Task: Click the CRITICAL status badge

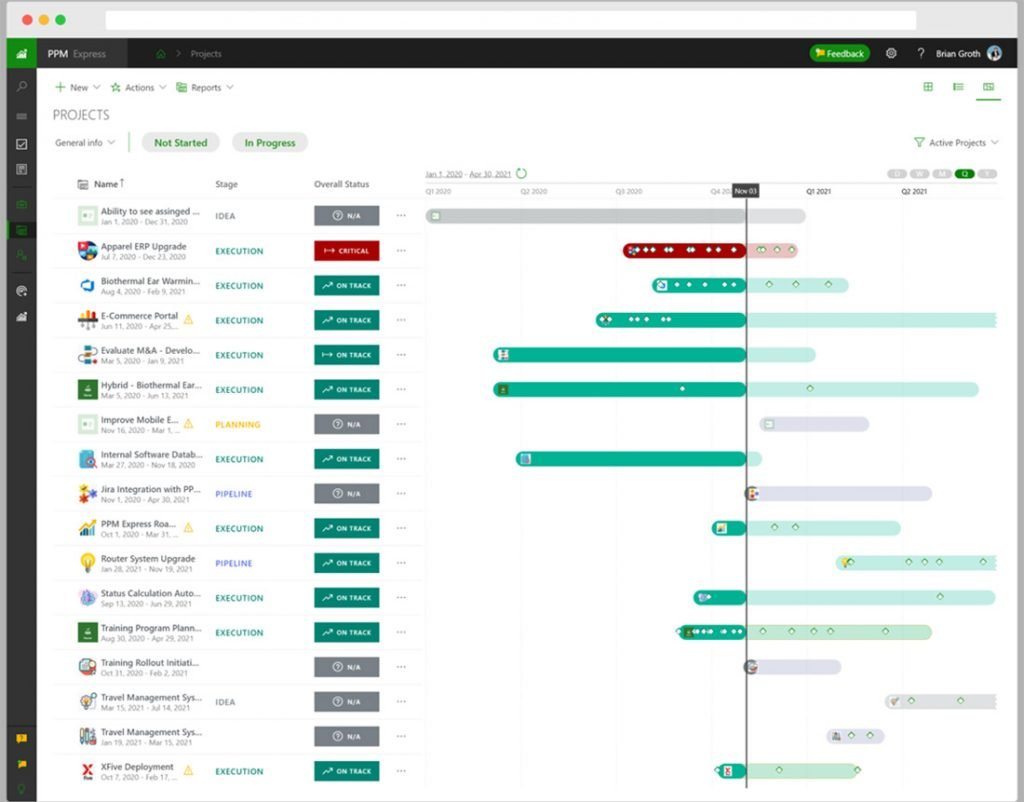Action: click(x=347, y=250)
